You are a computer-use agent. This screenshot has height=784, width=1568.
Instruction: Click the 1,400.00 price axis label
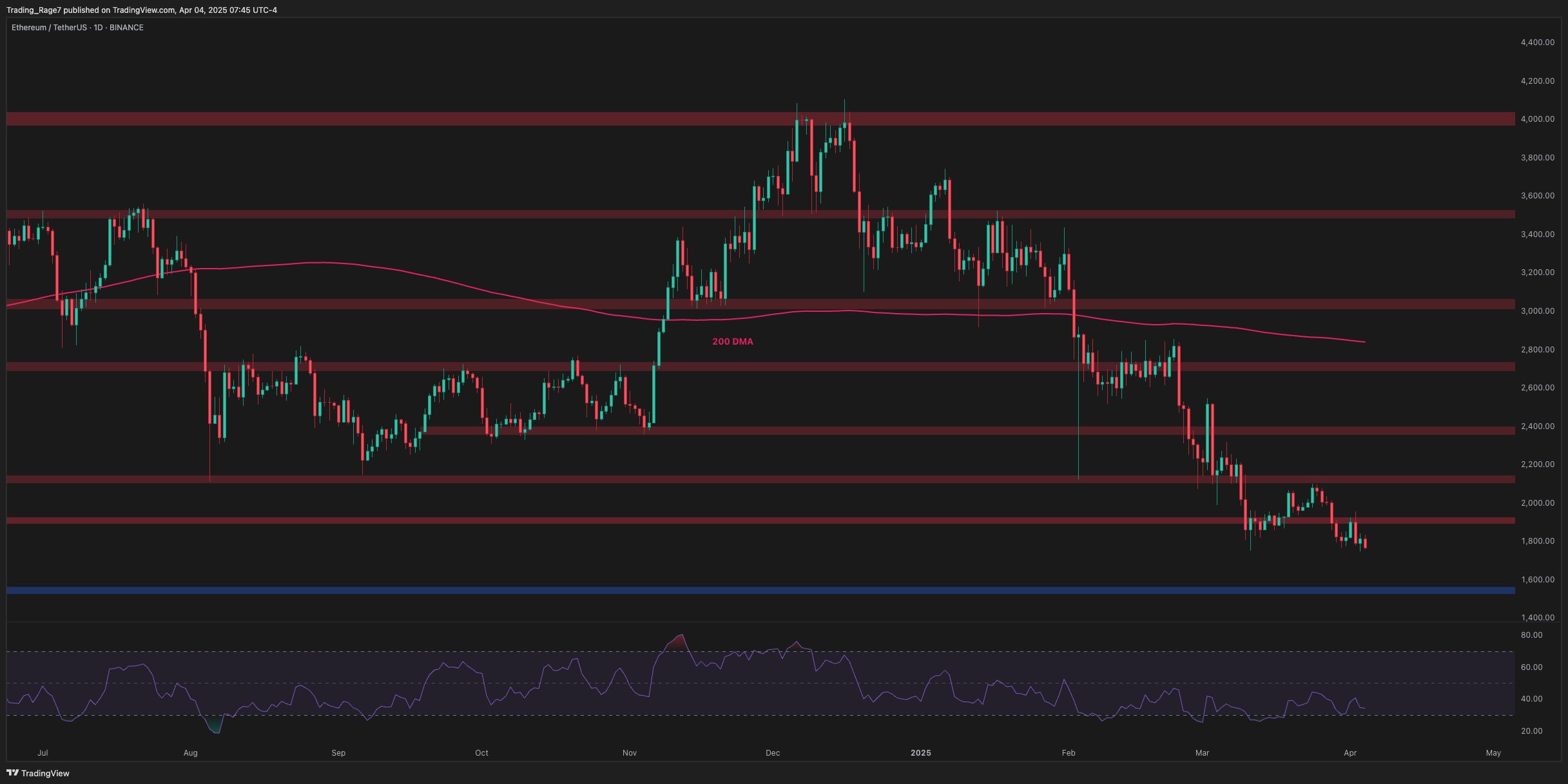[x=1537, y=618]
